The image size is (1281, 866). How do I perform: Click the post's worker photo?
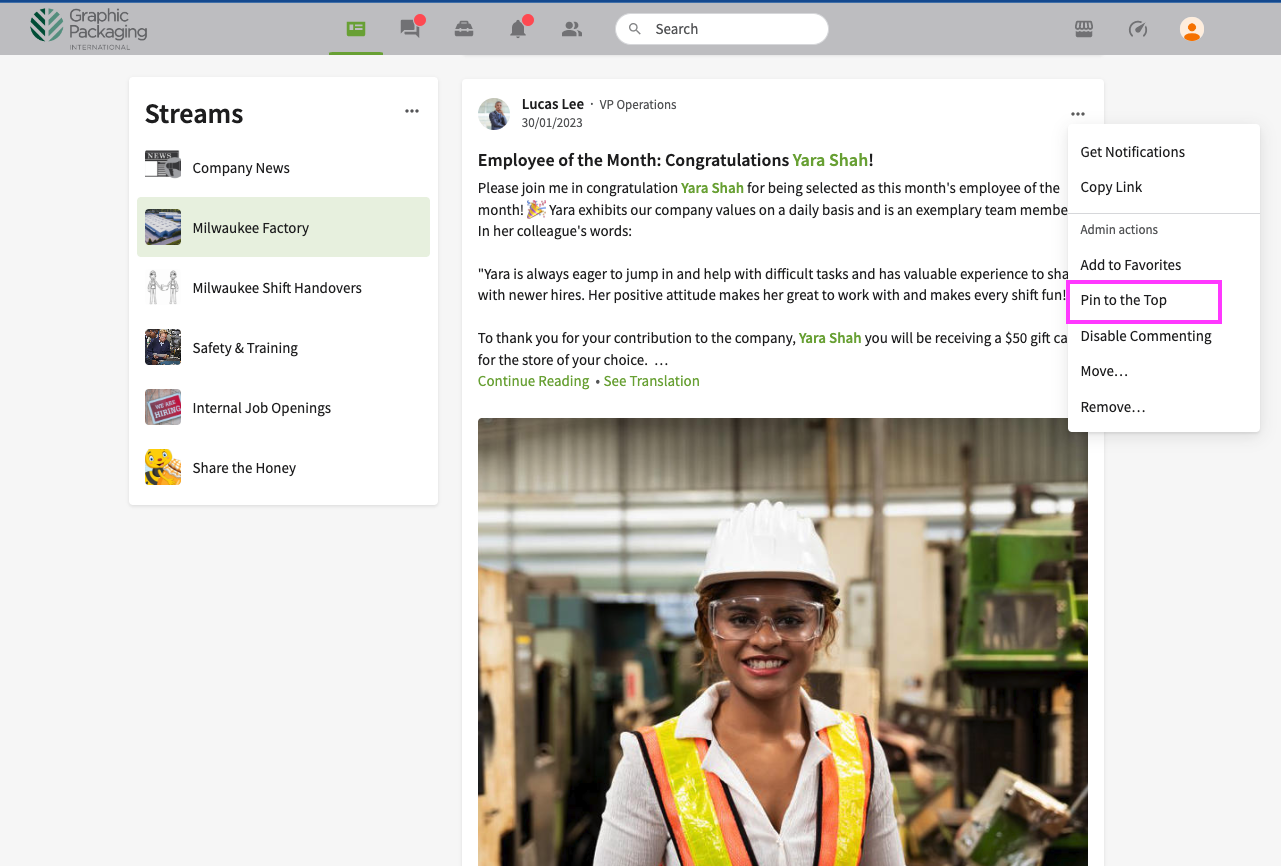(783, 642)
